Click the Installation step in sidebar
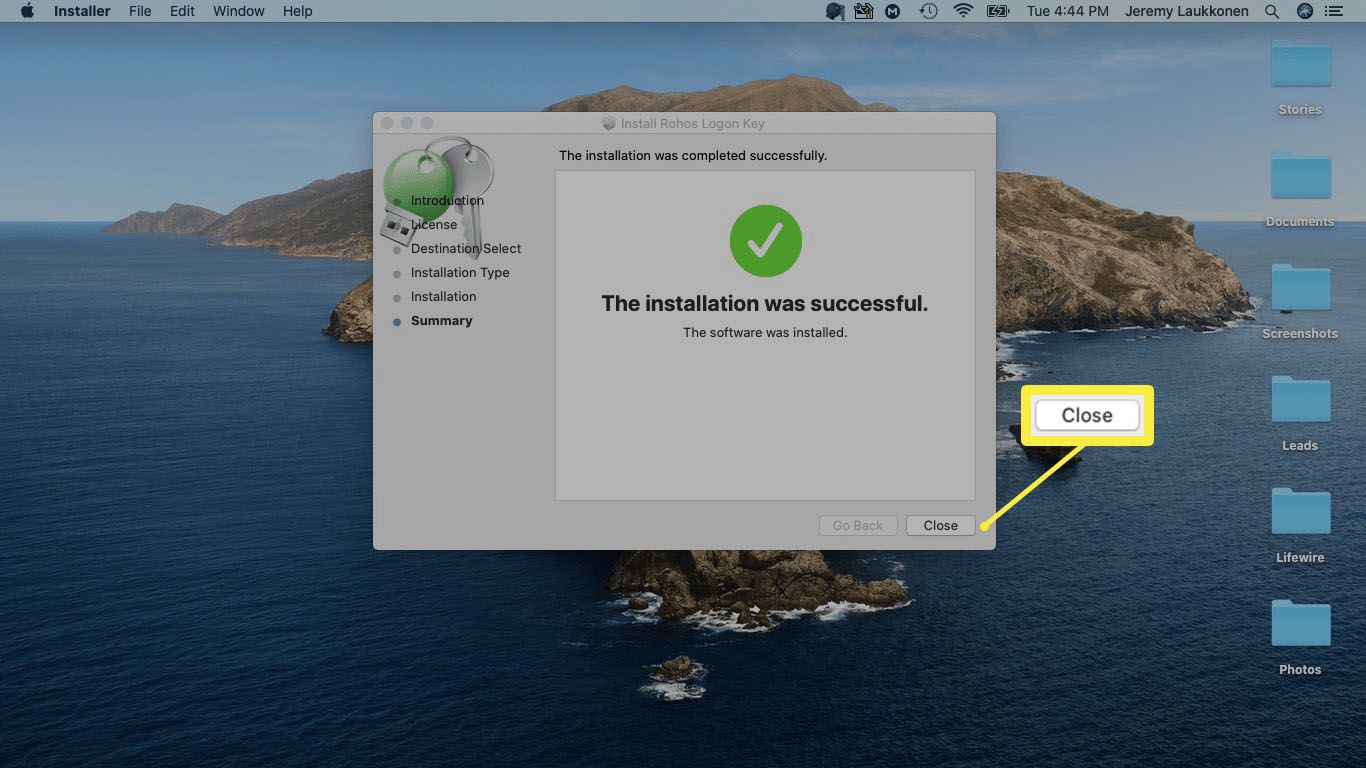Screen dimensions: 1366x768 click(x=443, y=296)
